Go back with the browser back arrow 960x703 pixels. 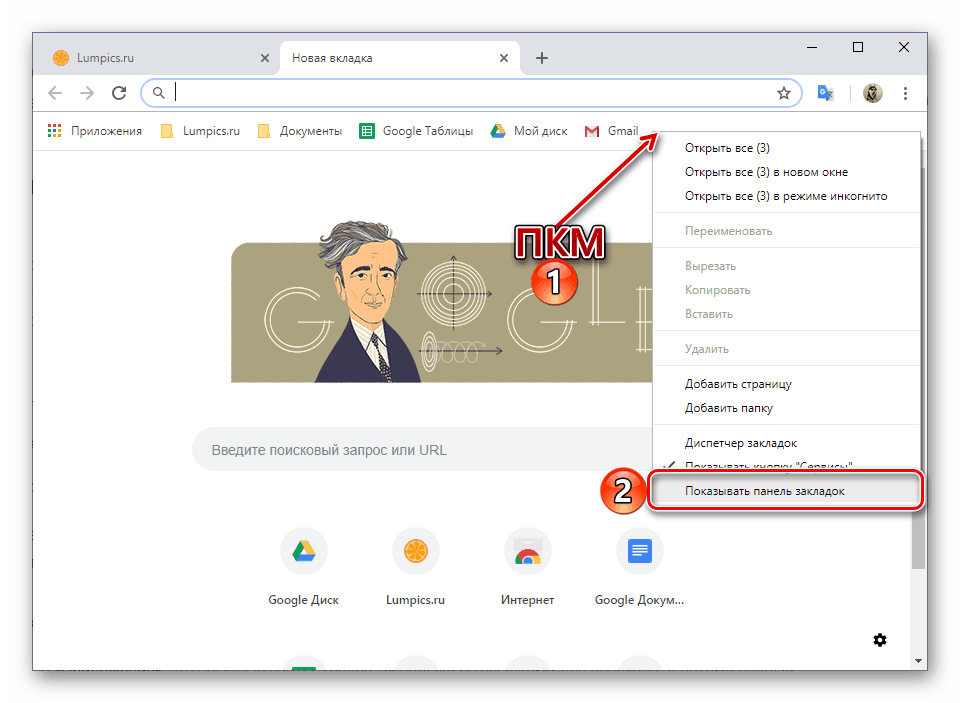(55, 93)
